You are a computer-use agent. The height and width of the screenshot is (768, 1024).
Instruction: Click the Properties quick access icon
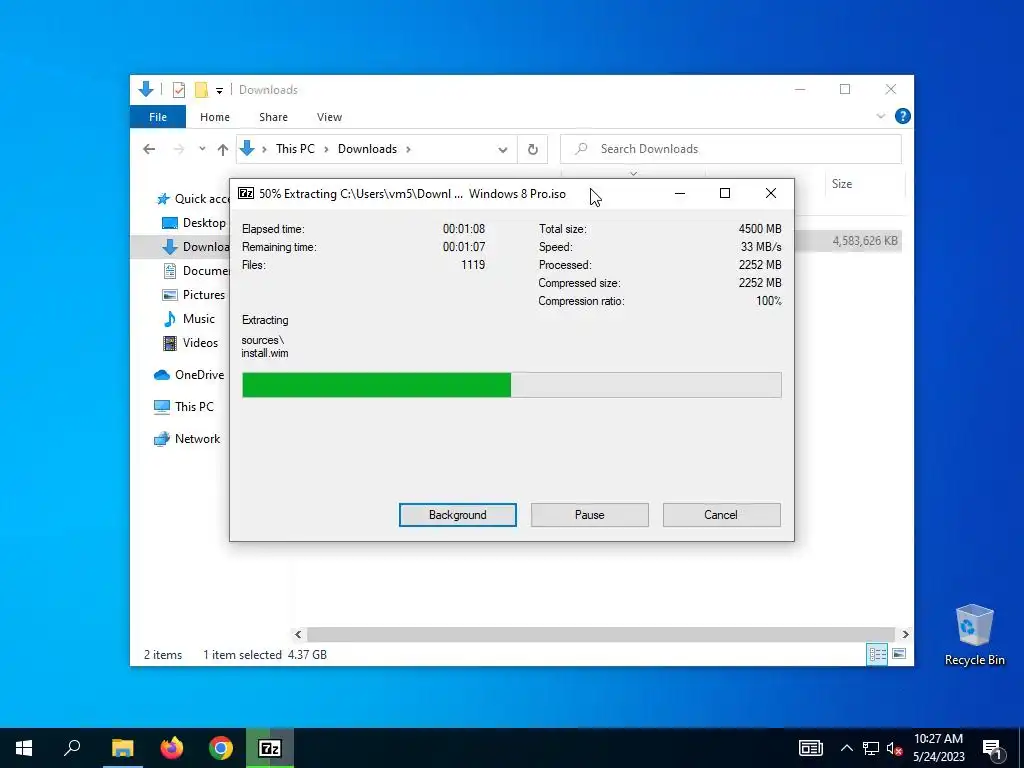(178, 89)
